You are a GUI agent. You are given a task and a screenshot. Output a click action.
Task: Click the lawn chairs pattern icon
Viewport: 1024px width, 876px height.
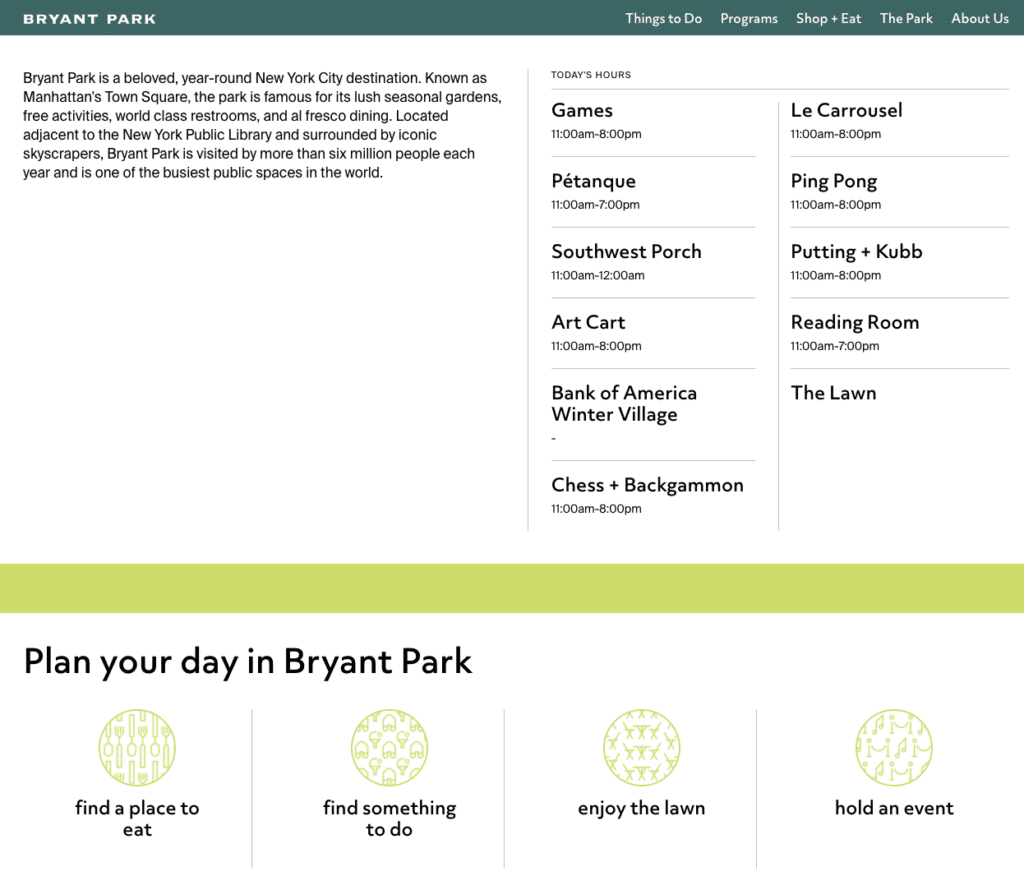coord(641,747)
